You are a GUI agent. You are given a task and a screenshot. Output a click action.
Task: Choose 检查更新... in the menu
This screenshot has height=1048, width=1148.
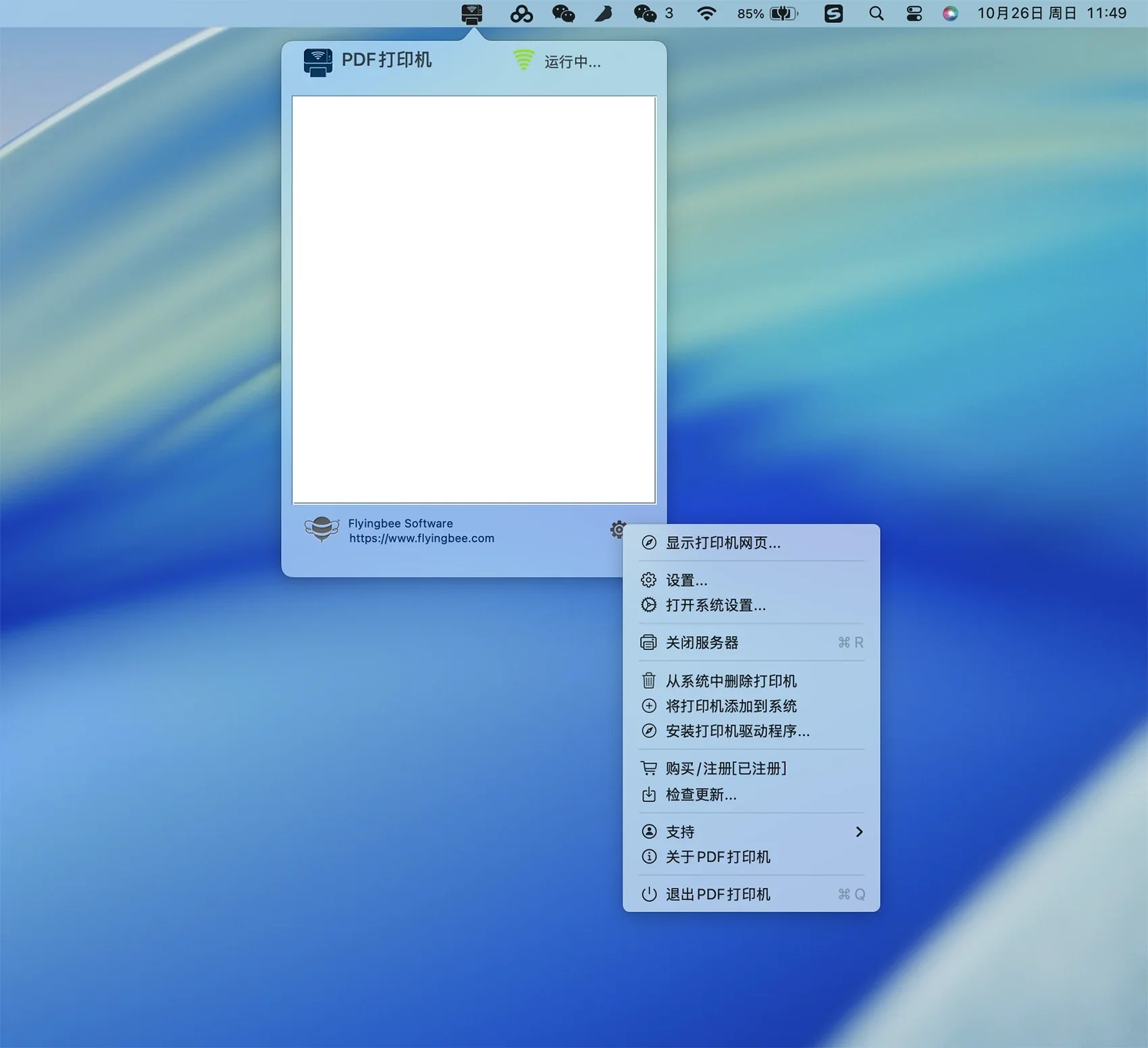click(x=700, y=795)
